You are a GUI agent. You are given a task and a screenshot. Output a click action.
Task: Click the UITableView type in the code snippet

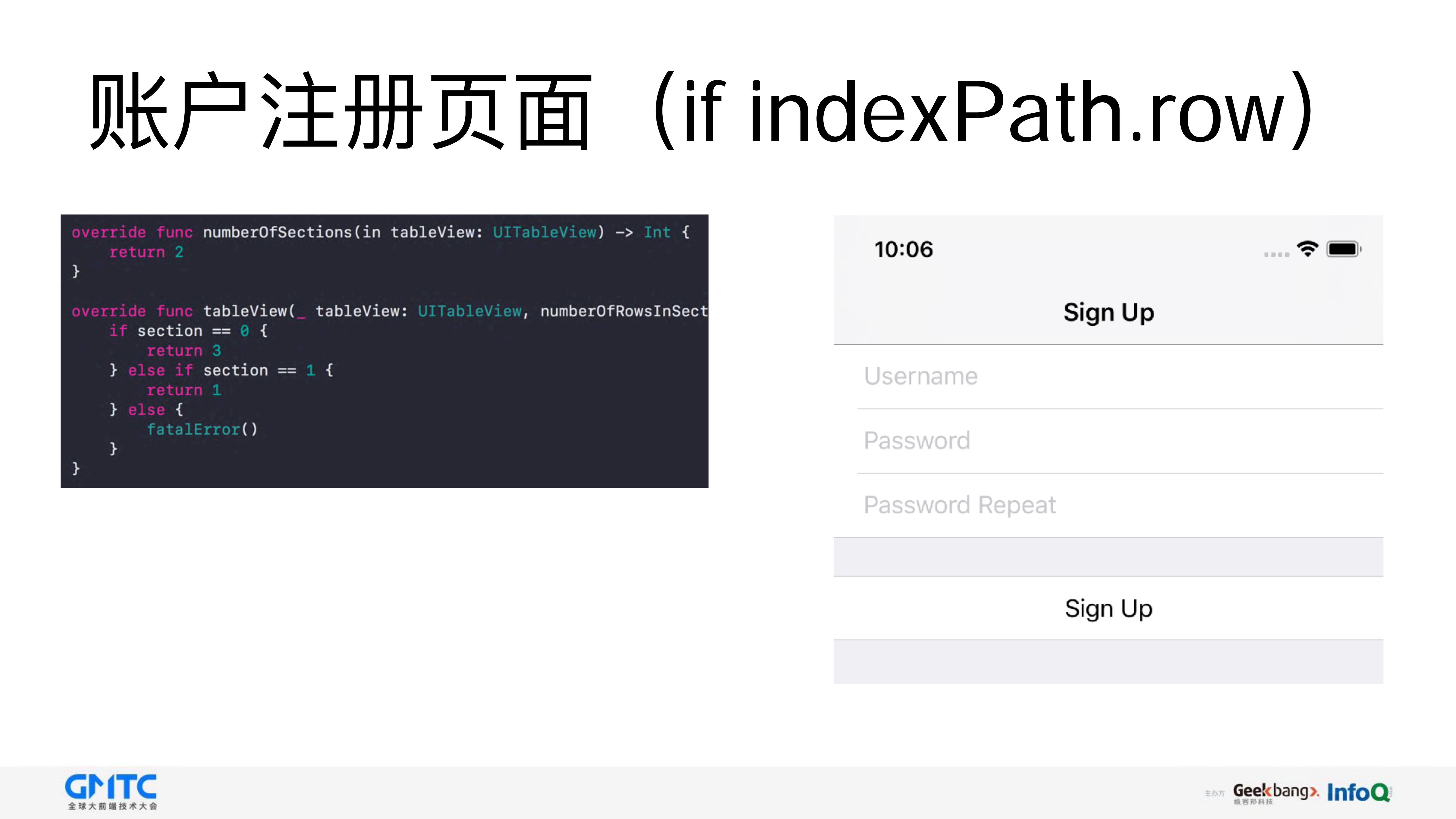(544, 232)
